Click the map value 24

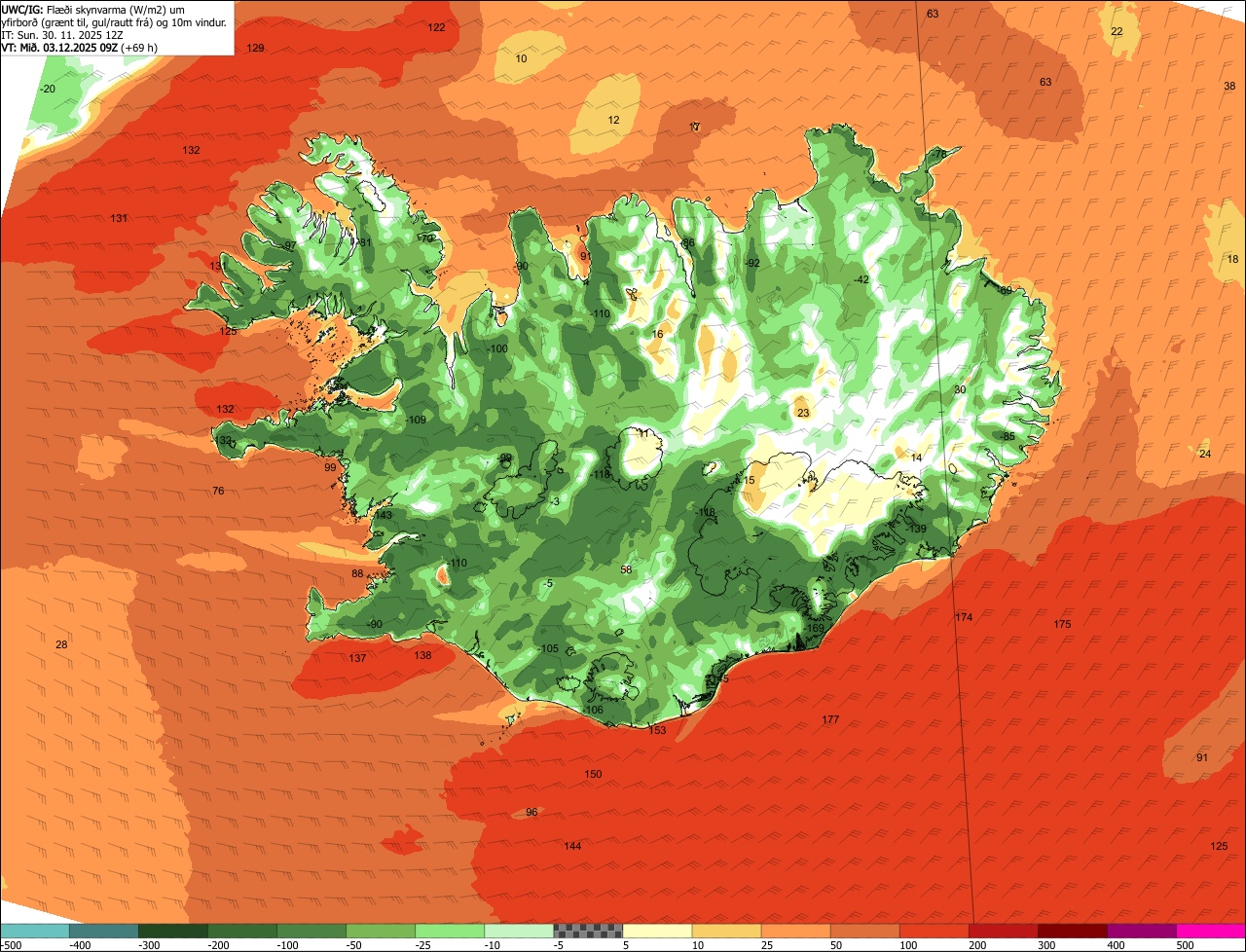point(1205,454)
